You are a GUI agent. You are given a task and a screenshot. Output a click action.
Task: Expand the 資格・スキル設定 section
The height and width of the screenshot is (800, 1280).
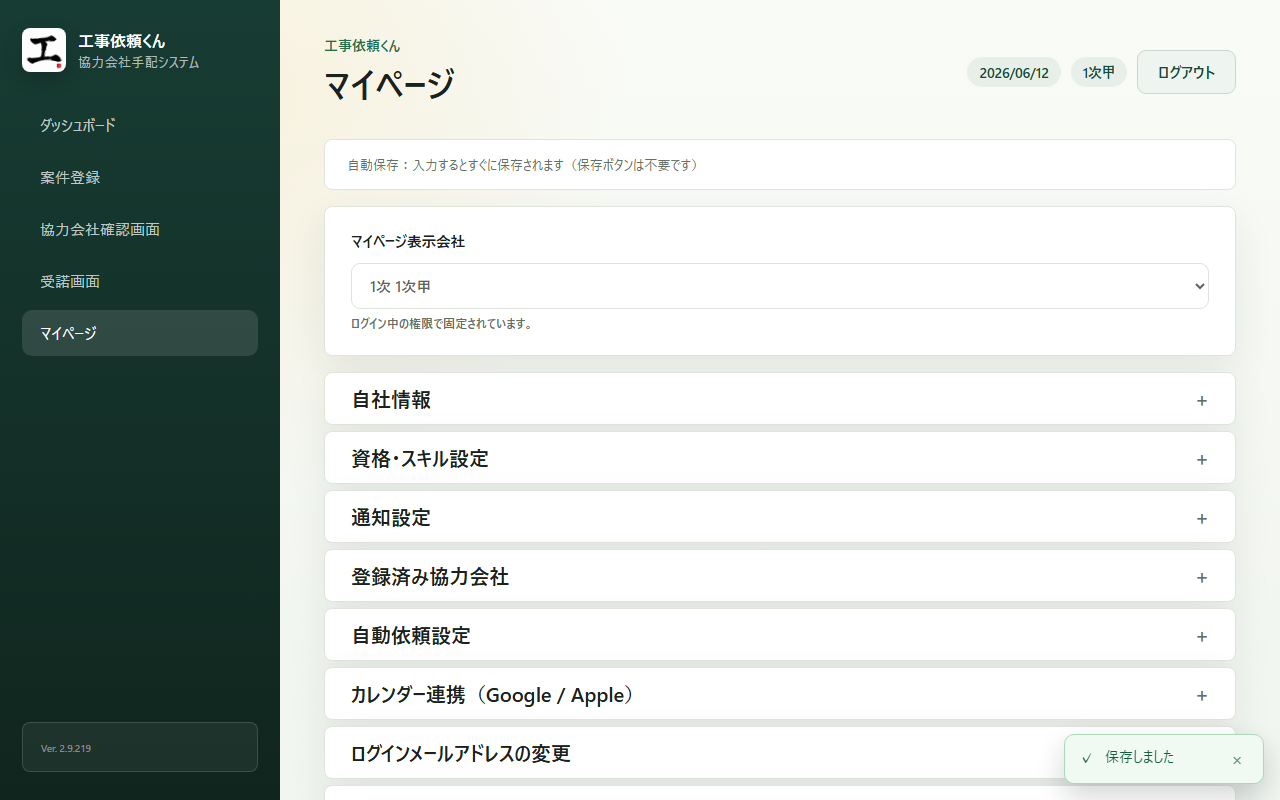click(x=780, y=458)
